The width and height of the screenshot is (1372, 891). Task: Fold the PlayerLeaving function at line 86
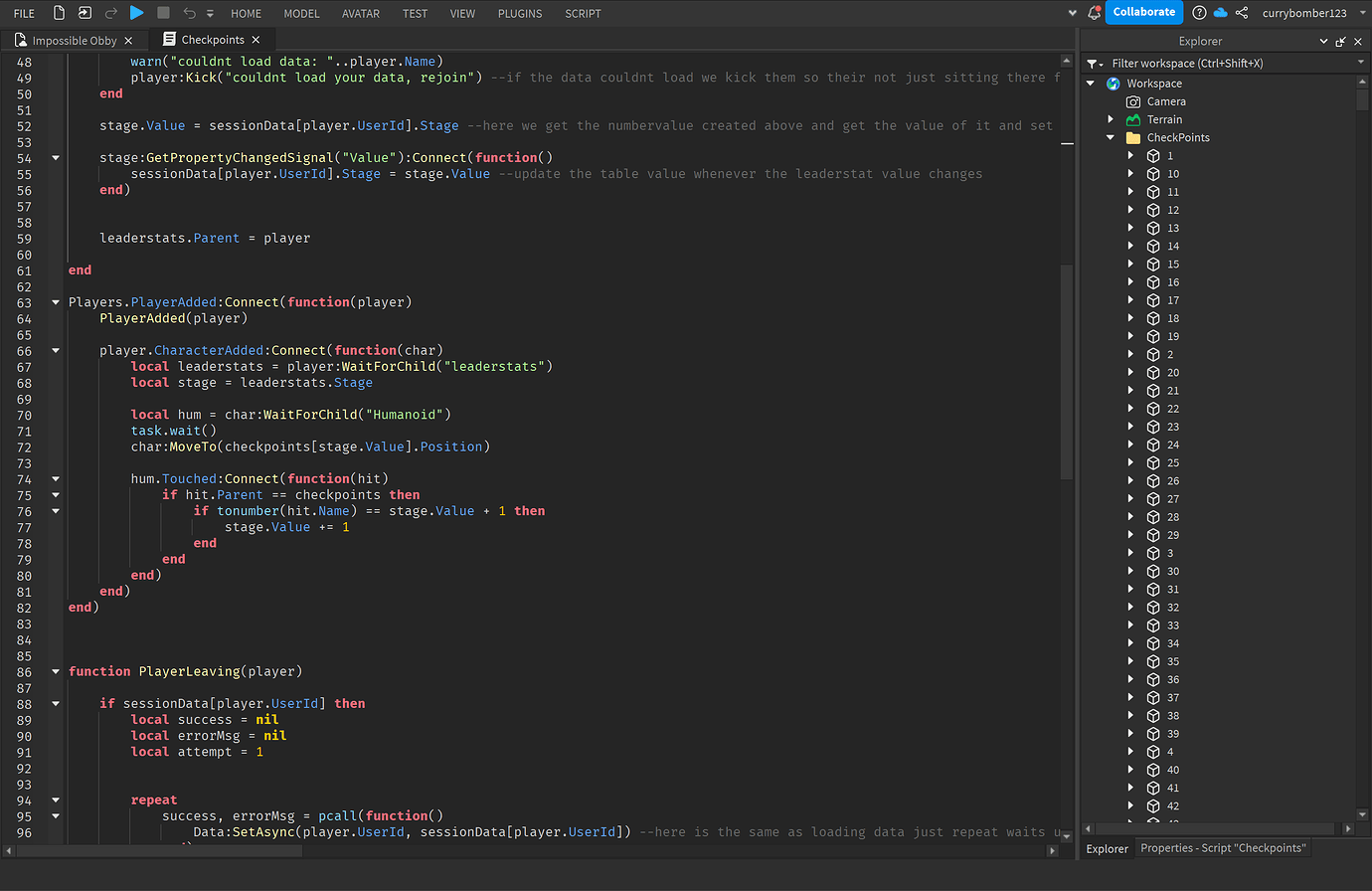(x=56, y=672)
